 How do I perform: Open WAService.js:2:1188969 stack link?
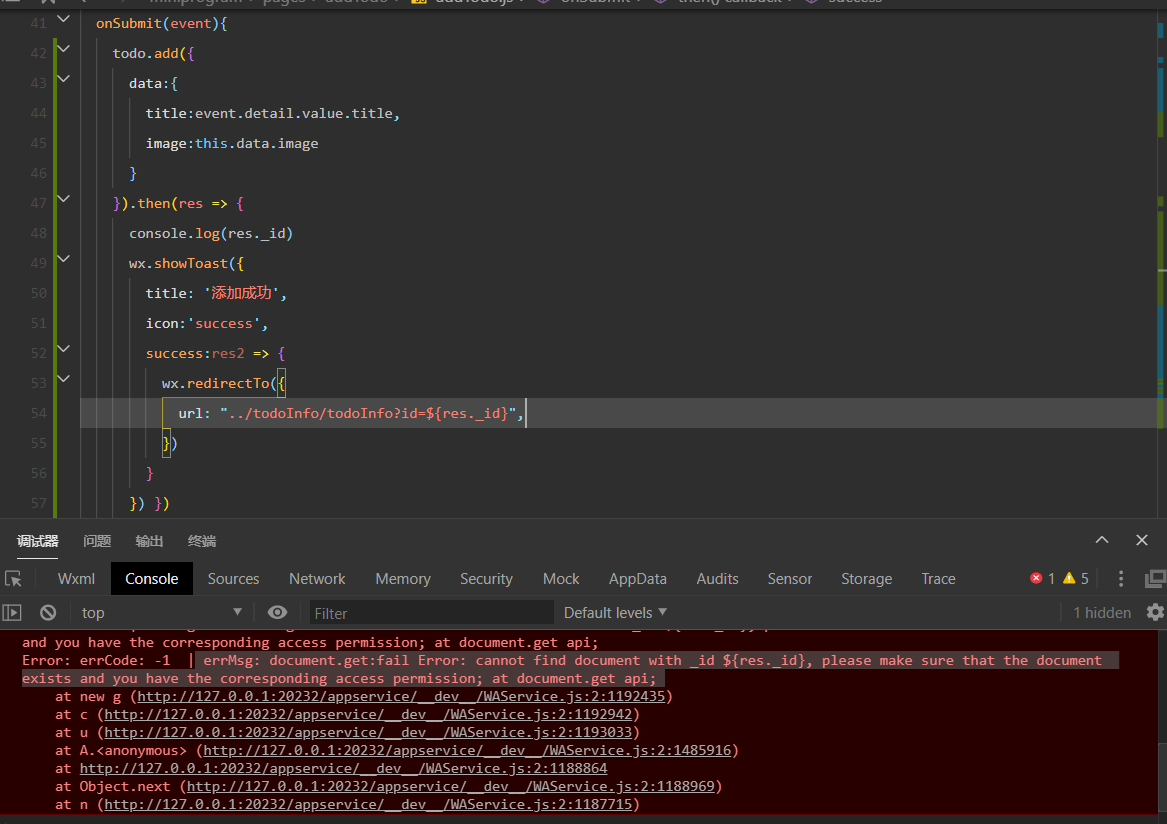(450, 786)
